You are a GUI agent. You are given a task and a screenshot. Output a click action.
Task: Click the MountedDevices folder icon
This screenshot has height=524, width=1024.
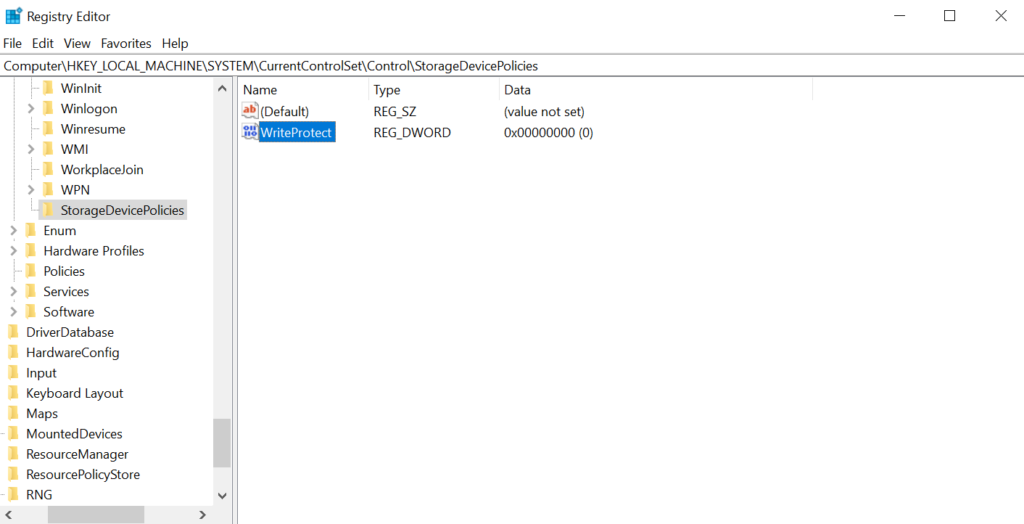coord(13,433)
